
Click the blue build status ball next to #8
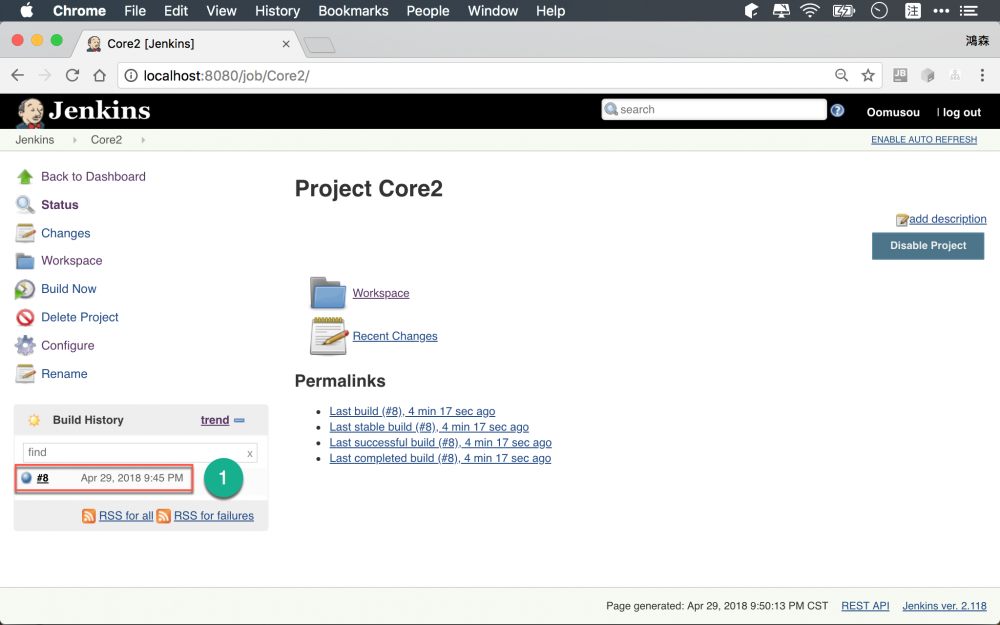27,478
